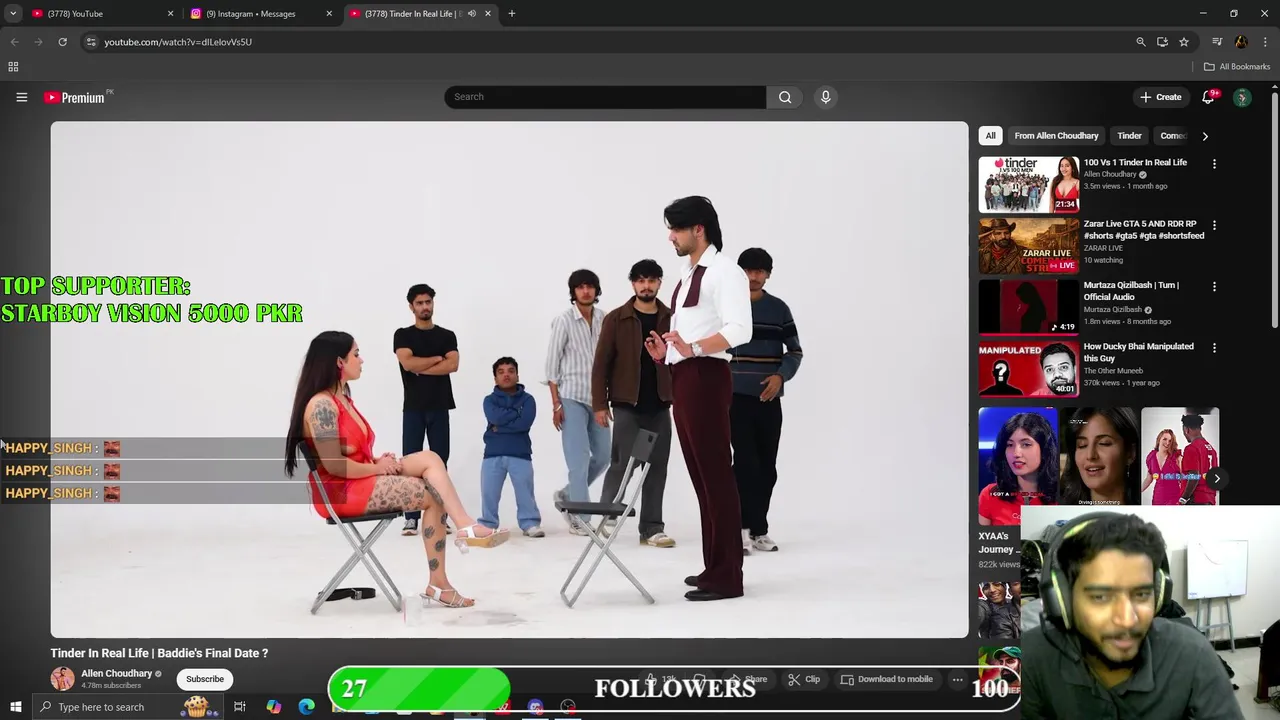Screen dimensions: 1280x720
Task: Show next Shorts with the right chevron
Action: click(1216, 478)
